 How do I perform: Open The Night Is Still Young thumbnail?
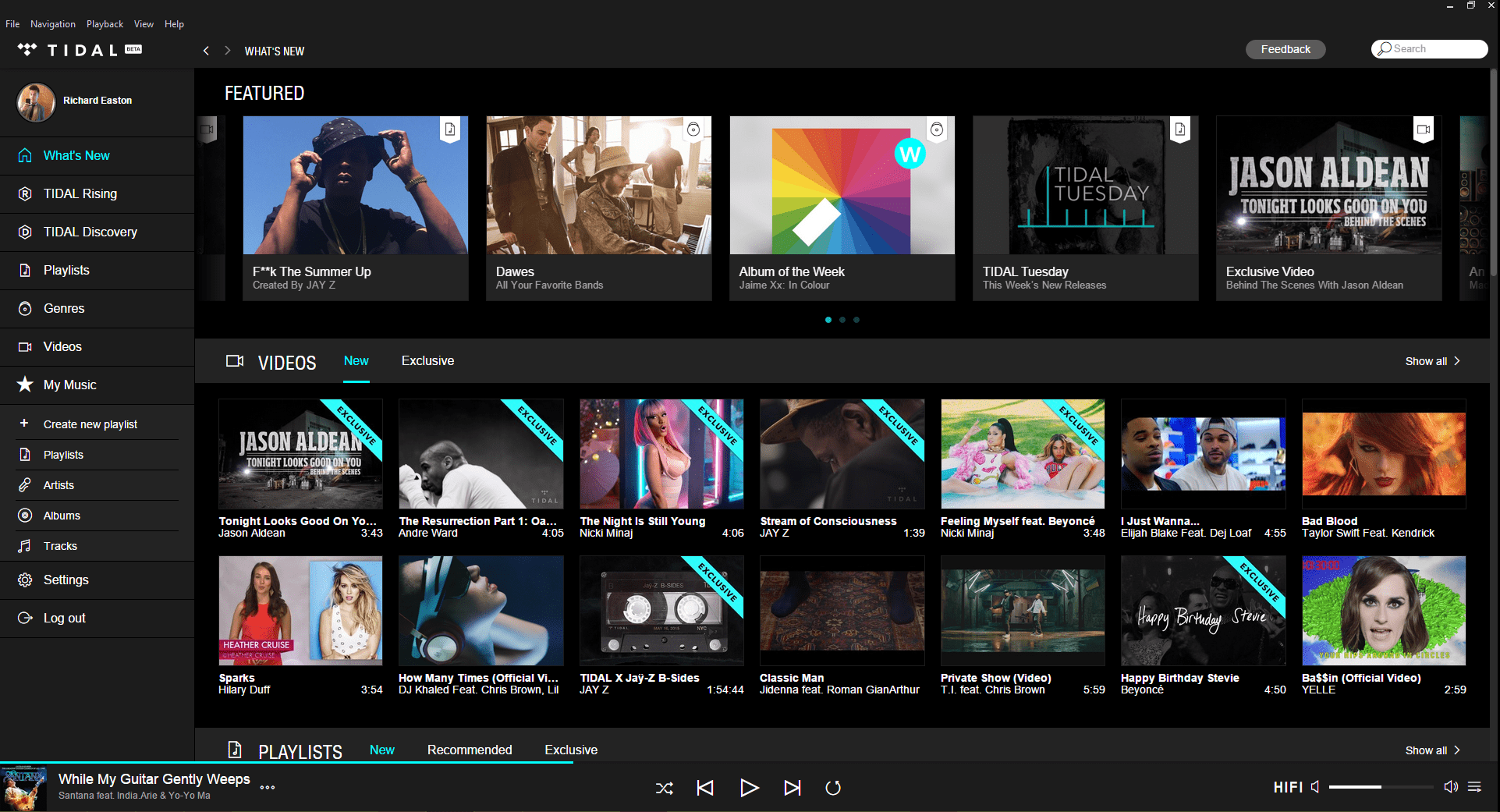tap(661, 454)
